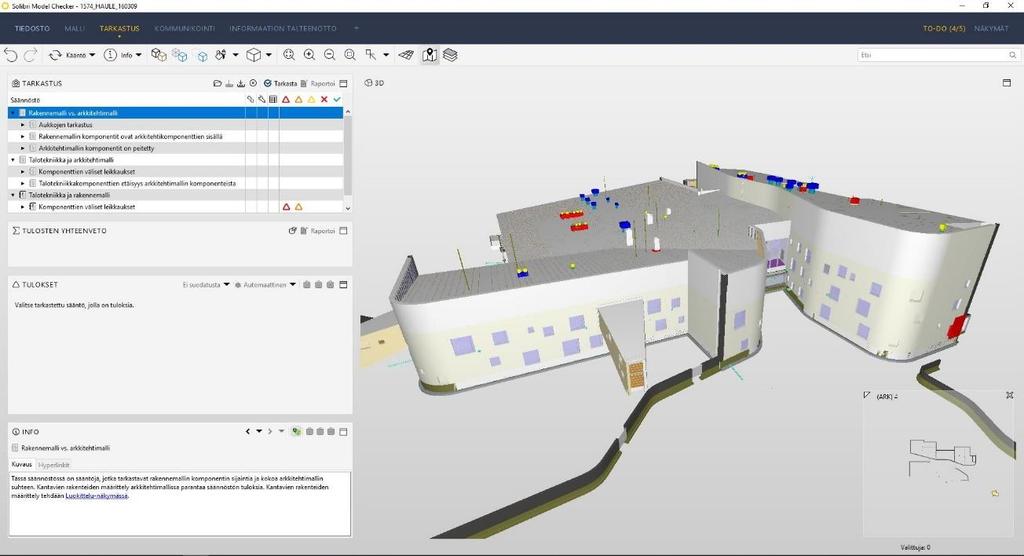This screenshot has height=556, width=1024.
Task: Close the (ARK) 4 minimap overlay
Action: tap(1010, 395)
